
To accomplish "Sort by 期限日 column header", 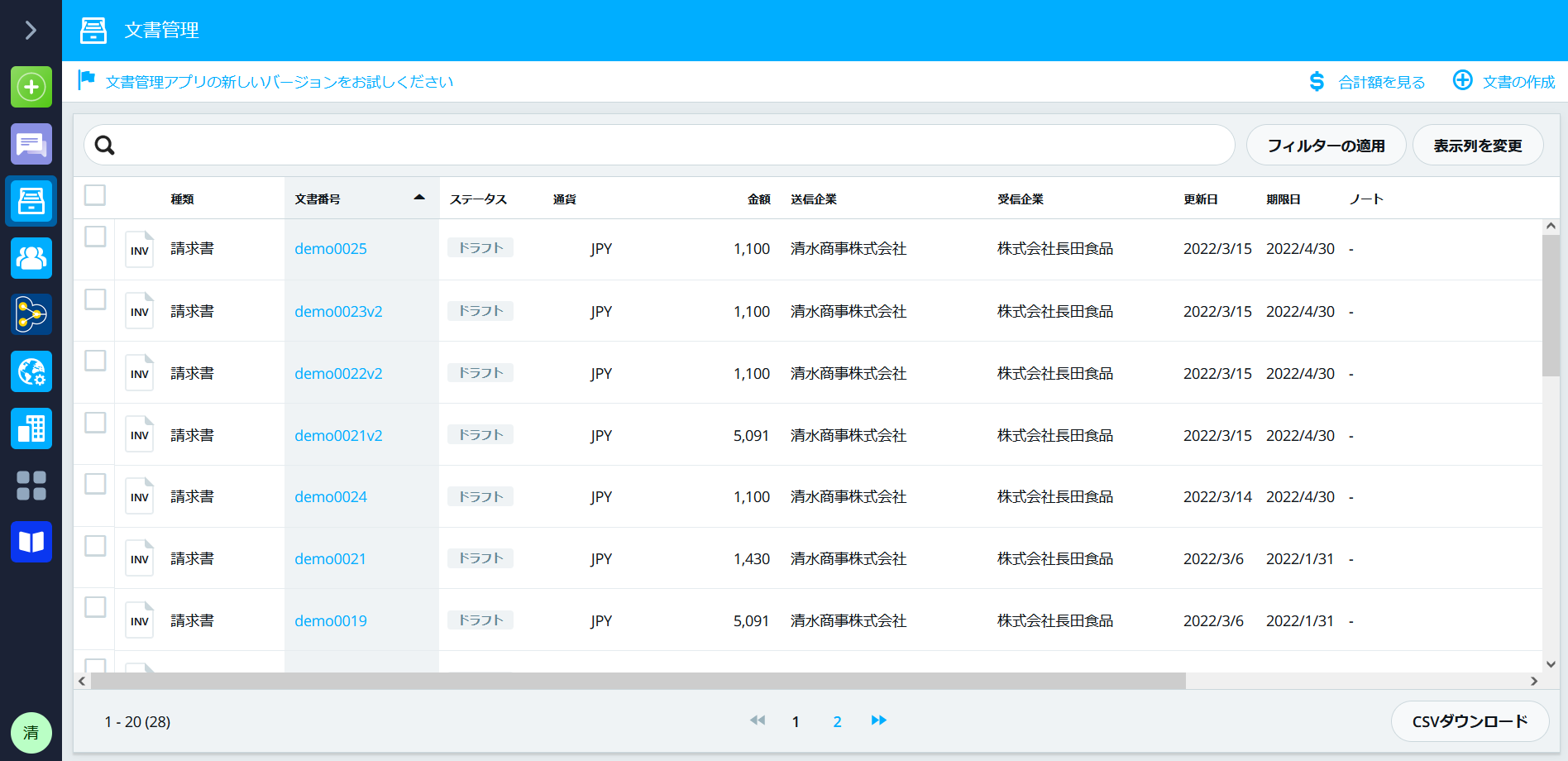I will pyautogui.click(x=1283, y=199).
